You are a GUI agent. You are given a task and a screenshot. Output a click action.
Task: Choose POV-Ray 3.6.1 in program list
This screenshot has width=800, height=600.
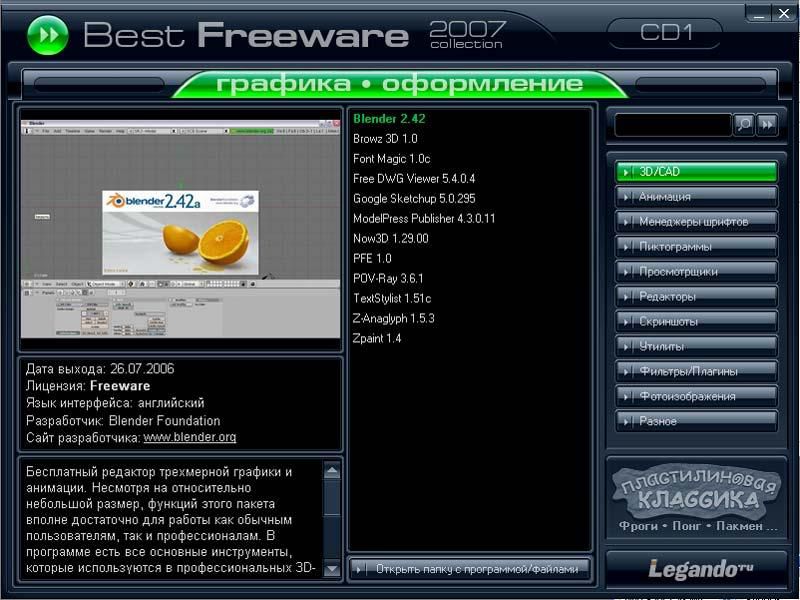coord(388,279)
